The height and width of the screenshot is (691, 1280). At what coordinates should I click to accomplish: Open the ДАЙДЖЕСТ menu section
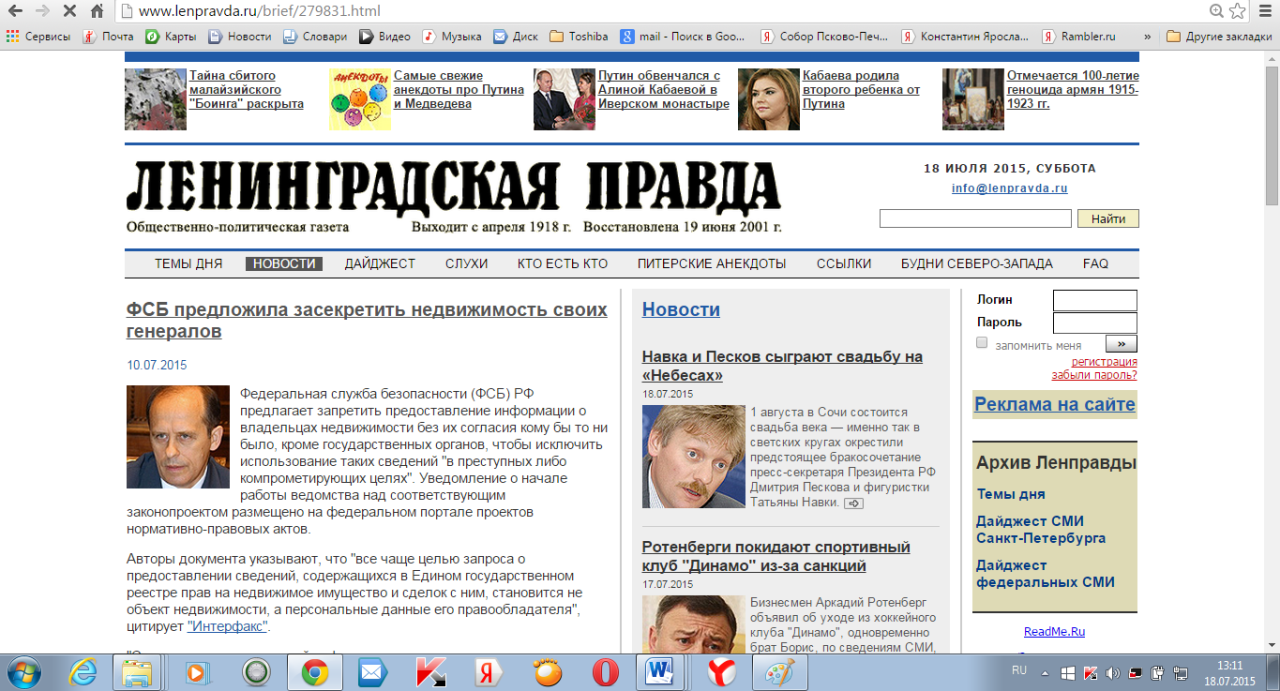[380, 264]
